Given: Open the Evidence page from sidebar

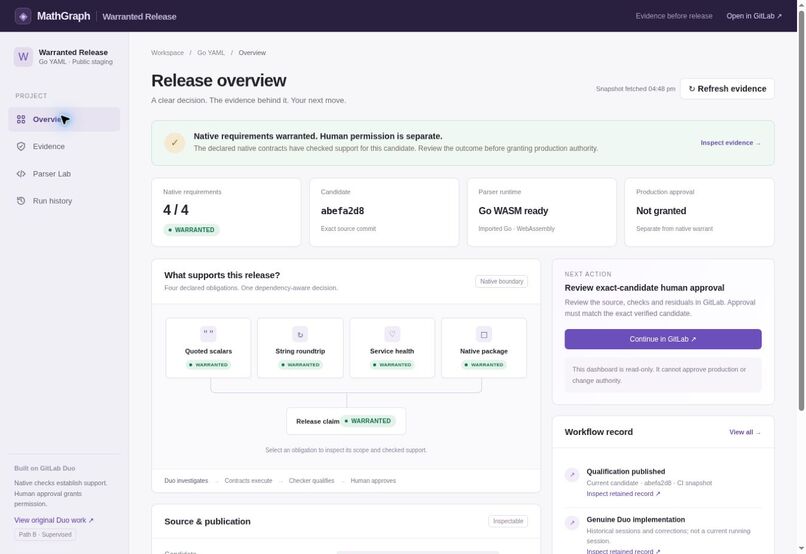Looking at the screenshot, I should [64, 146].
